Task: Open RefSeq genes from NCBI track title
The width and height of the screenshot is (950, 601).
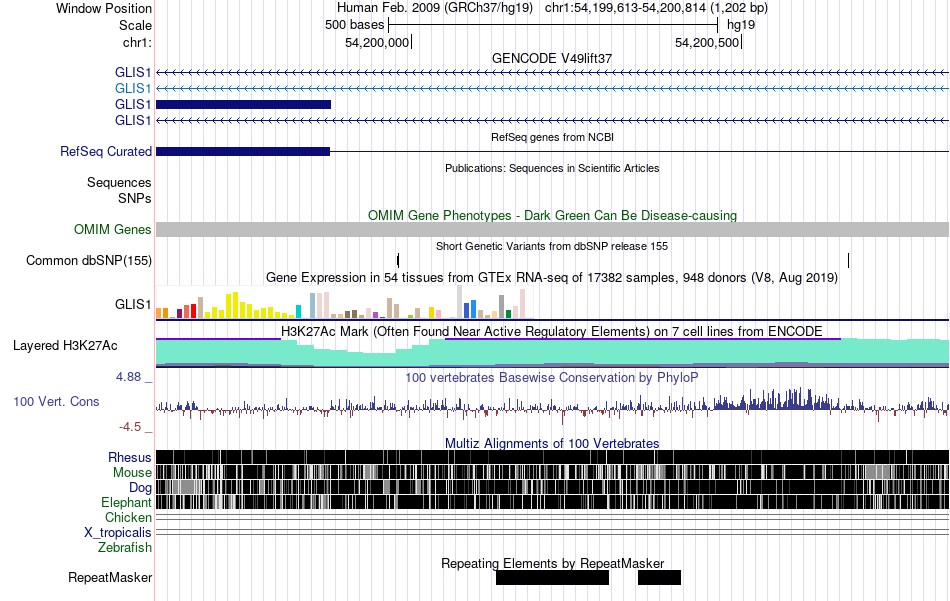Action: pyautogui.click(x=552, y=138)
